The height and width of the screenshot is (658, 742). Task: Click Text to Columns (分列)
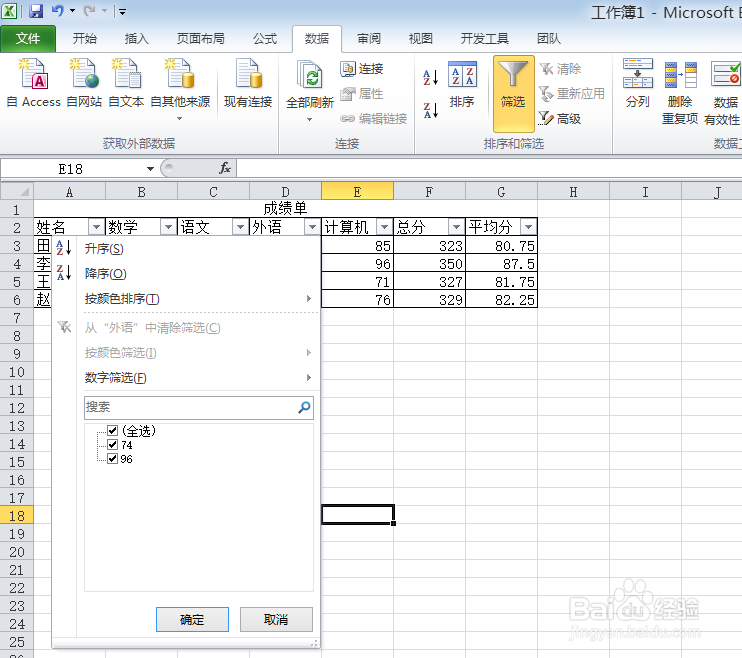click(x=637, y=83)
